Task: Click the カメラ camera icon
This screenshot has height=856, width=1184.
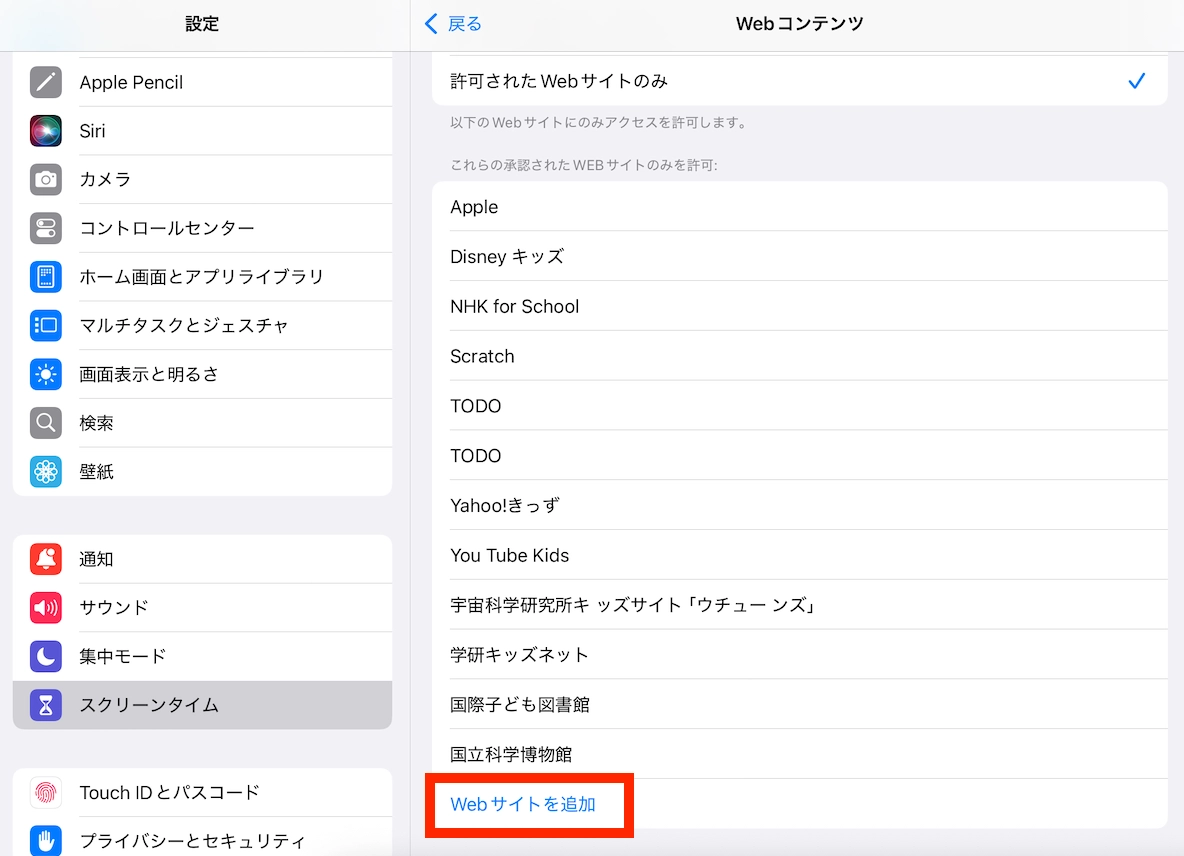Action: point(46,180)
